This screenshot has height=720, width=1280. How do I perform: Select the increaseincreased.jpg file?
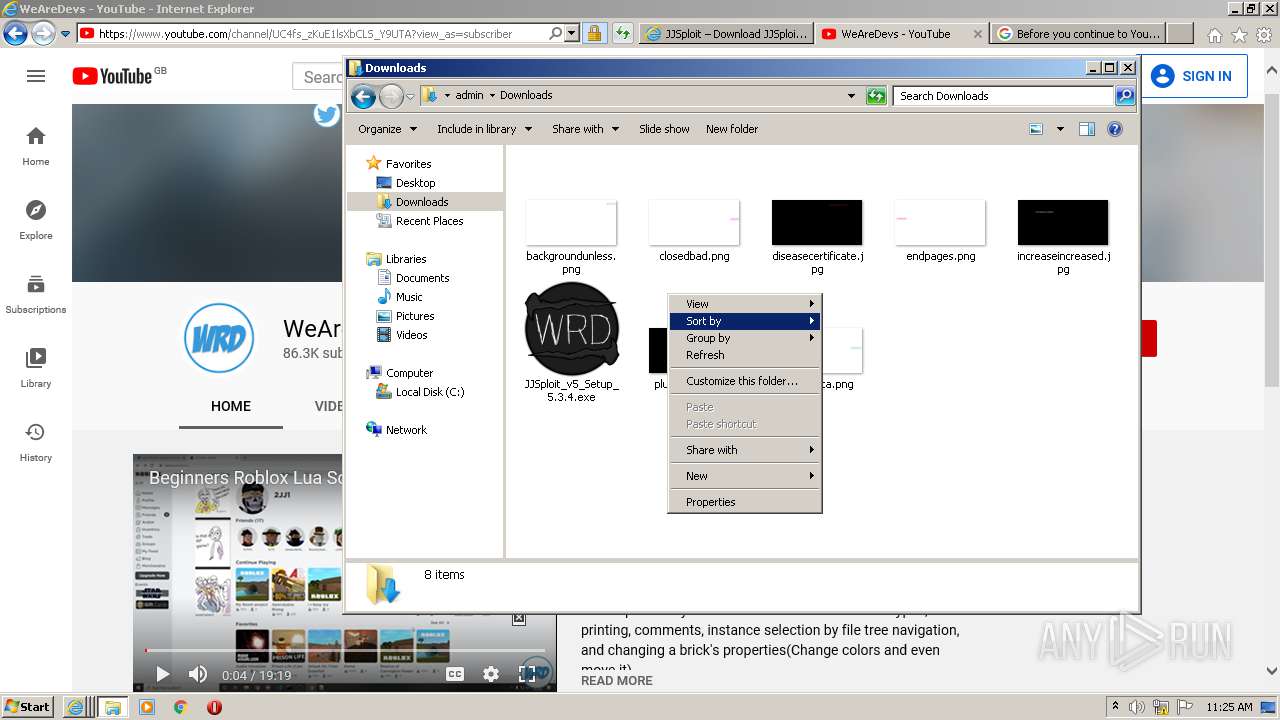[x=1063, y=237]
